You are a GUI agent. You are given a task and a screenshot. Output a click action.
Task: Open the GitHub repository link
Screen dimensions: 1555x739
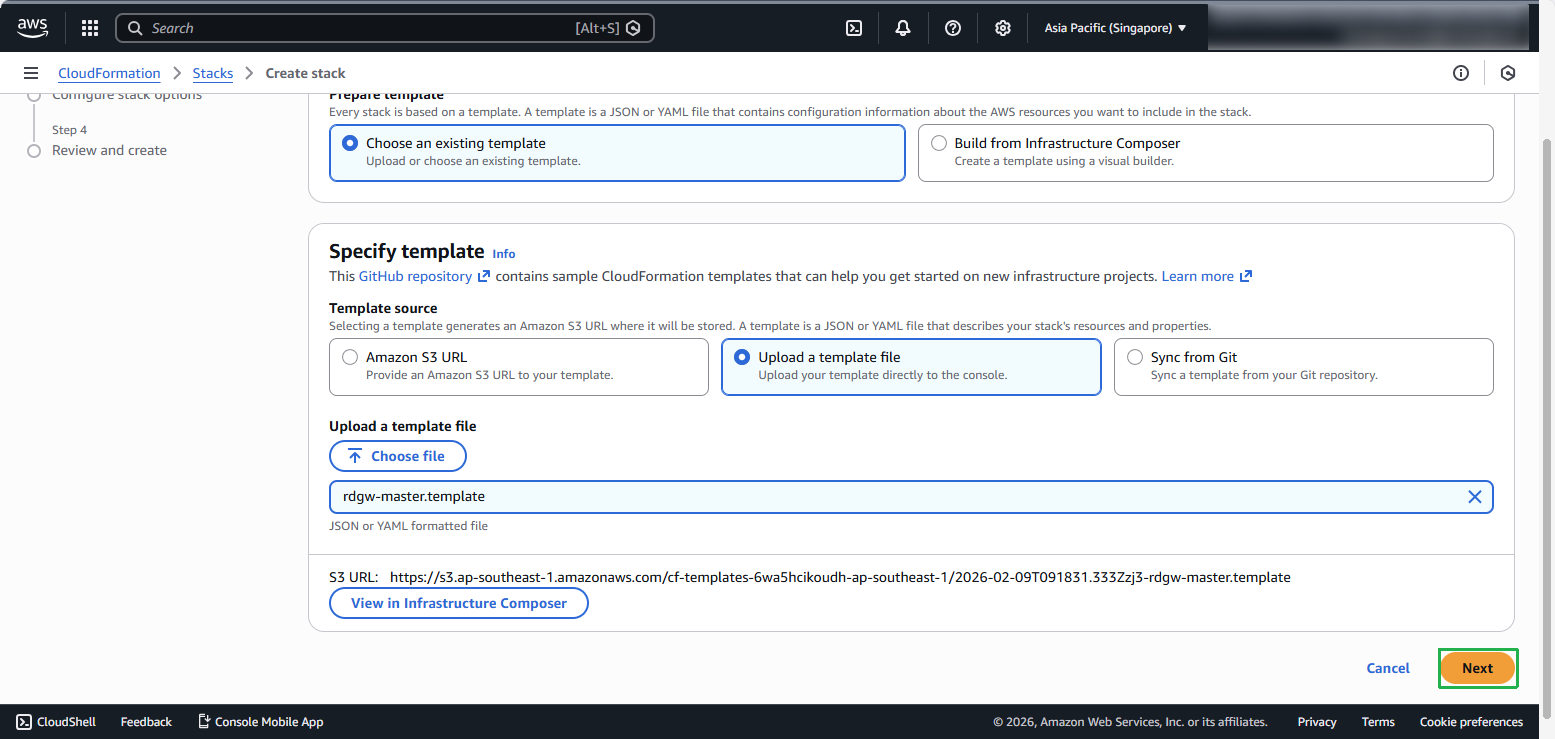coord(416,275)
